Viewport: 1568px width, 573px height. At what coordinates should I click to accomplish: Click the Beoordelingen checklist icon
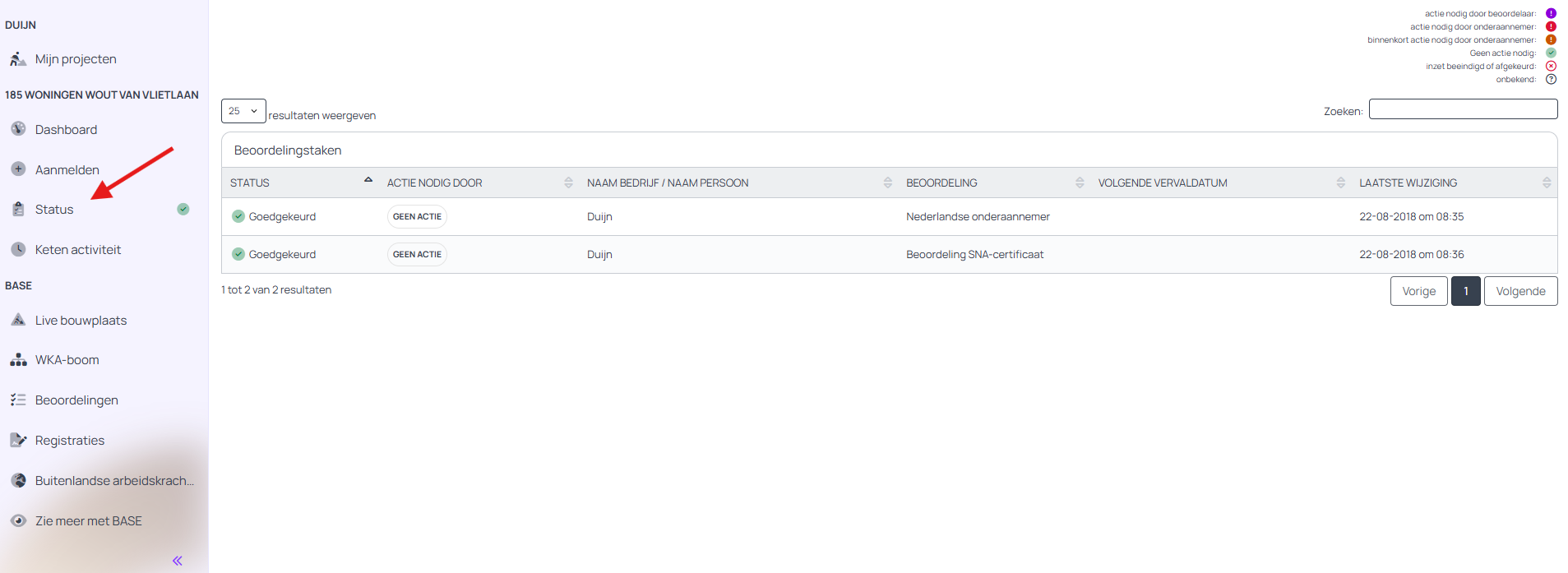coord(18,400)
